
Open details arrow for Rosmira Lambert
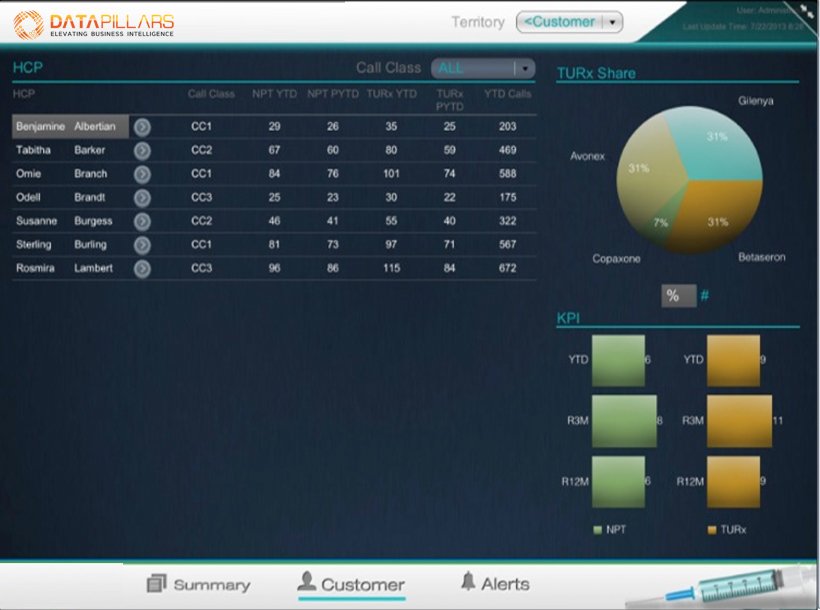click(142, 268)
